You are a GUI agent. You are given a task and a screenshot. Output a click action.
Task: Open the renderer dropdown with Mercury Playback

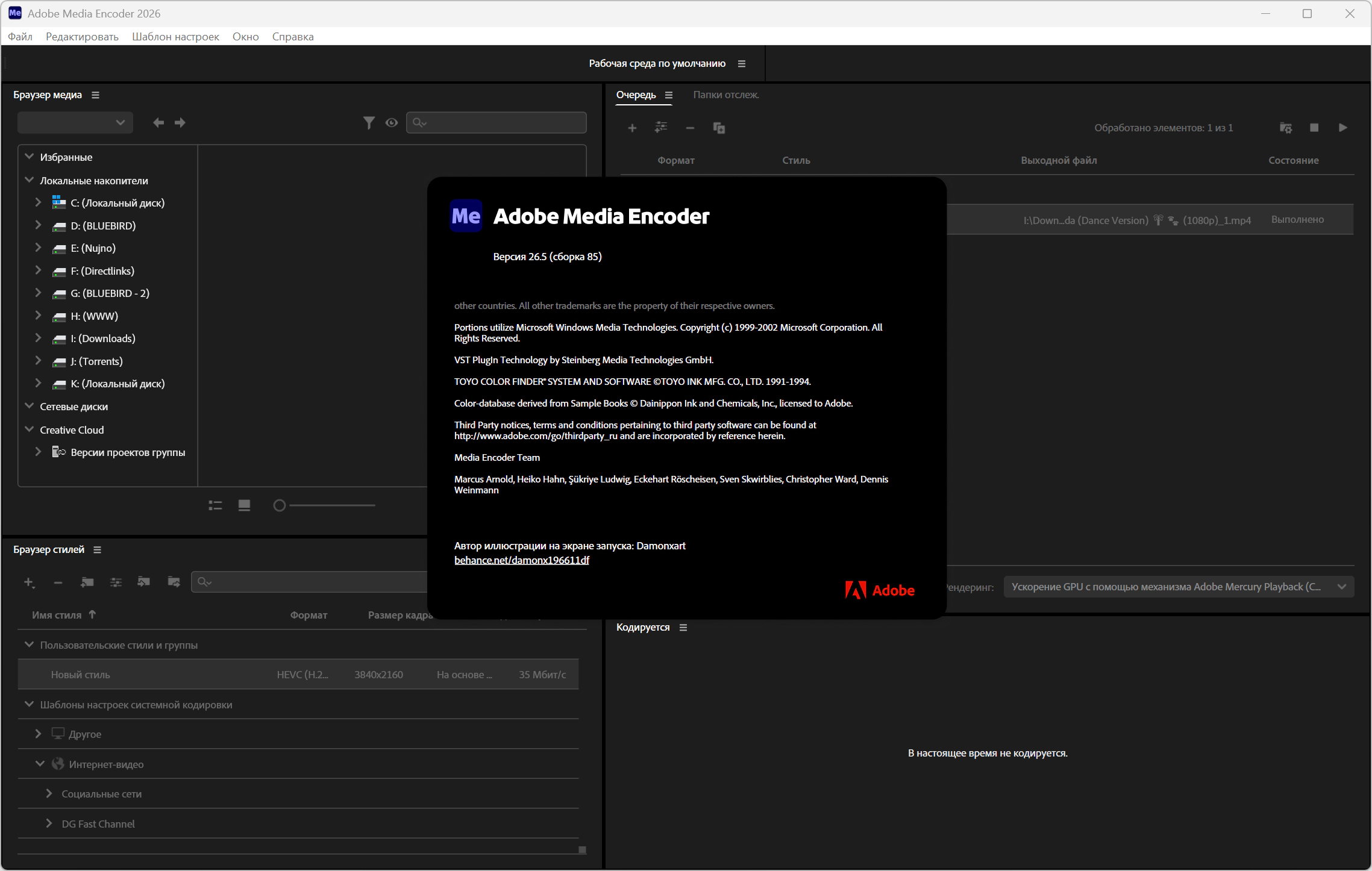(x=1179, y=587)
